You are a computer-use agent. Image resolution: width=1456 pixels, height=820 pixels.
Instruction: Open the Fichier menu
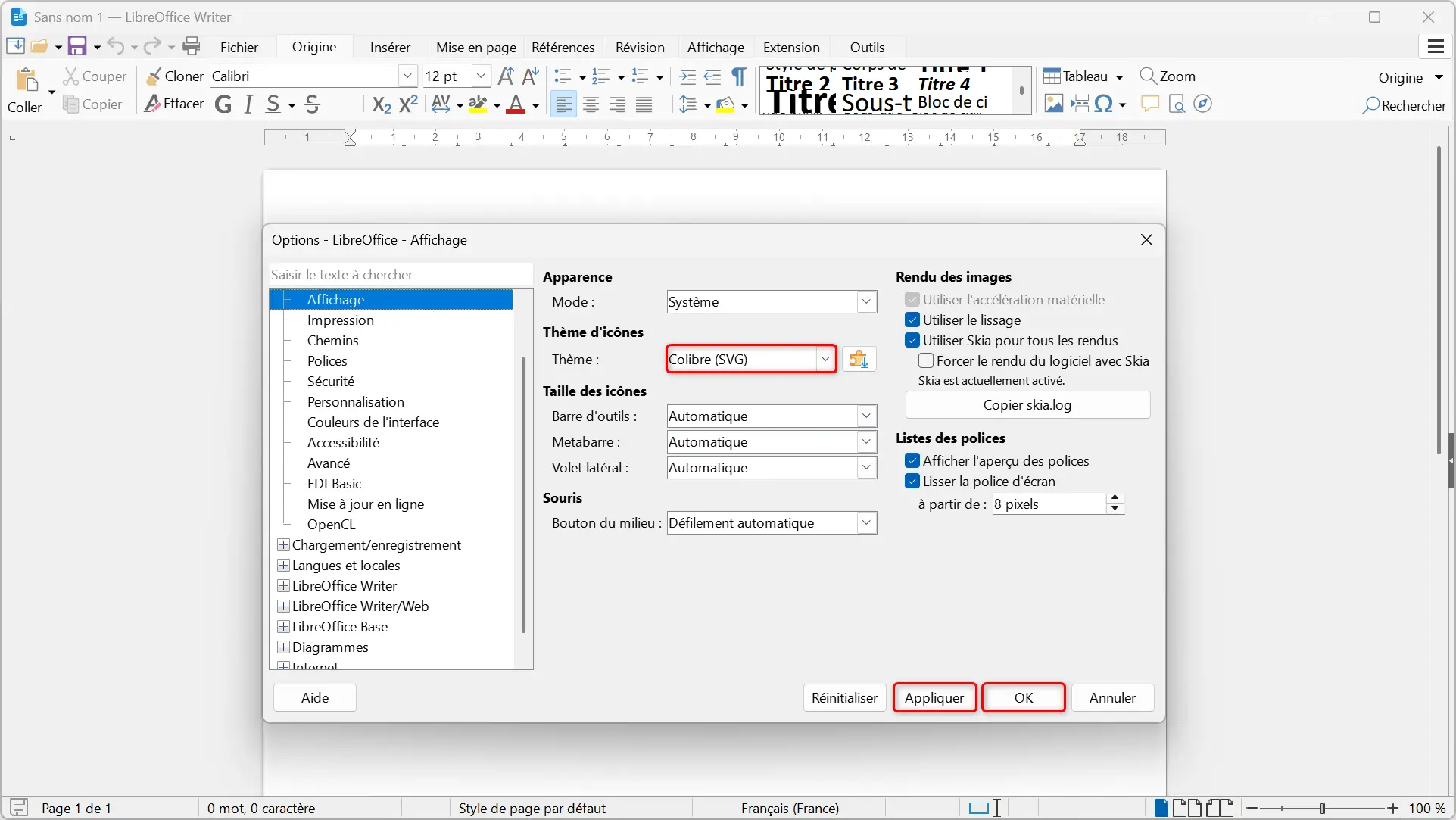coord(239,47)
